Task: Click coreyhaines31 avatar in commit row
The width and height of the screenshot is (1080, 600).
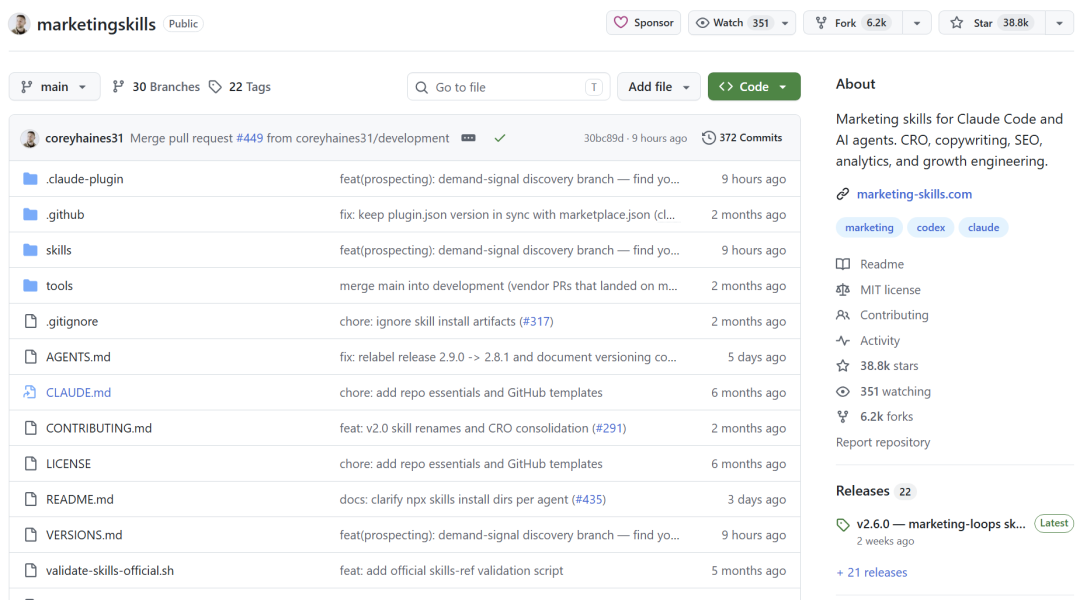Action: coord(30,138)
